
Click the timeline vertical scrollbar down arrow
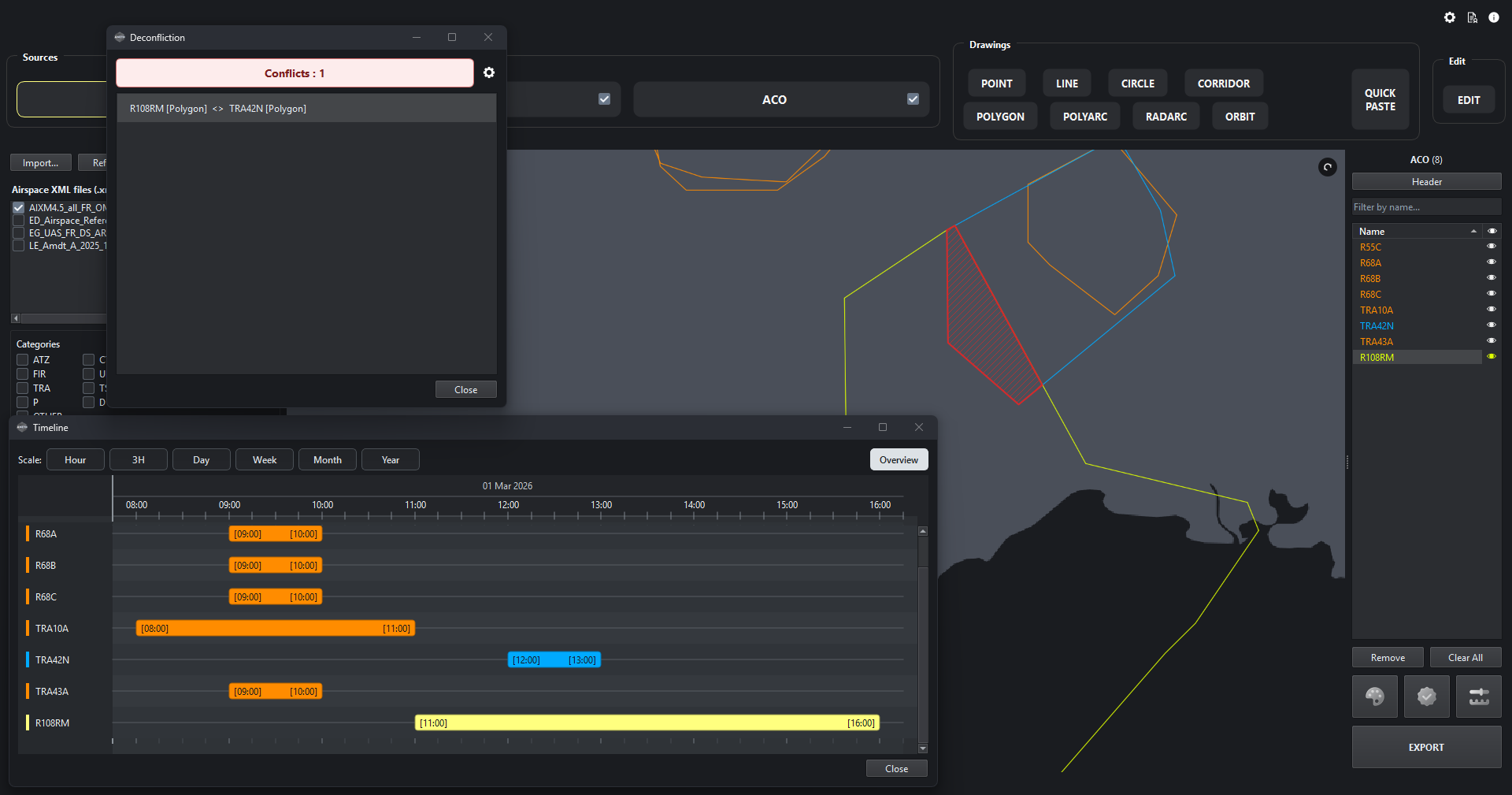pyautogui.click(x=923, y=749)
